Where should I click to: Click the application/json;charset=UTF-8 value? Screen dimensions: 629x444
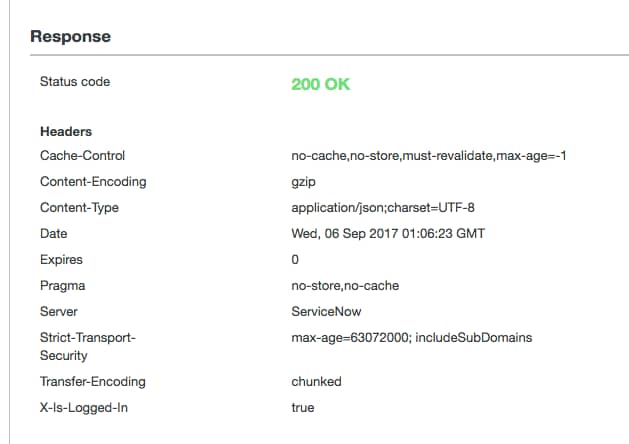(x=383, y=208)
